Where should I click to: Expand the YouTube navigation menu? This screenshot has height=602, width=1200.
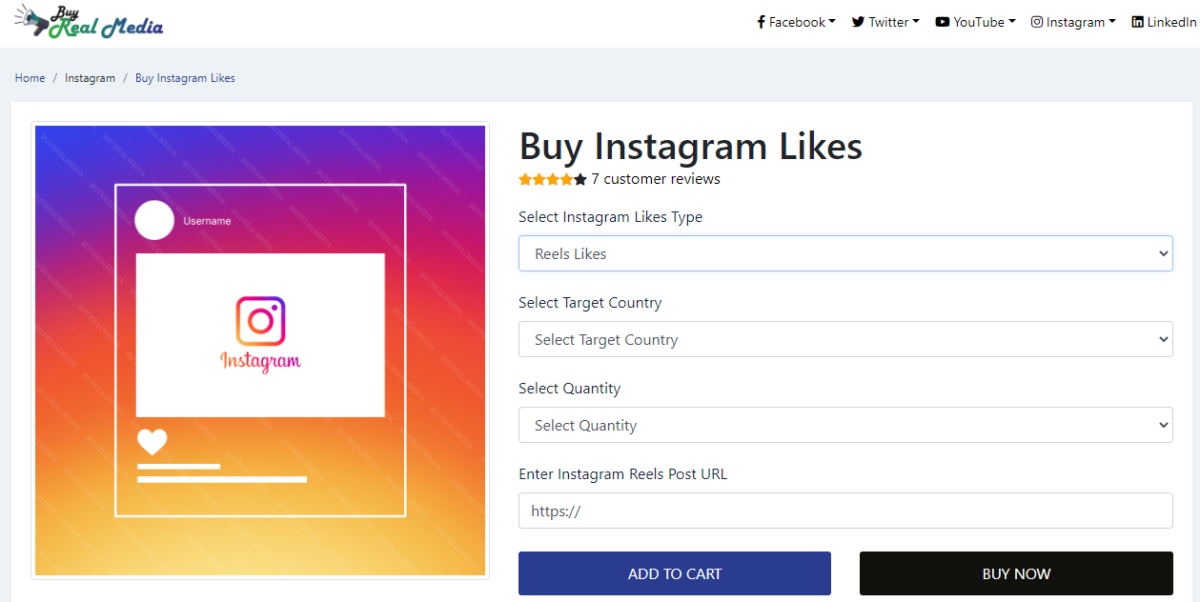pyautogui.click(x=975, y=22)
